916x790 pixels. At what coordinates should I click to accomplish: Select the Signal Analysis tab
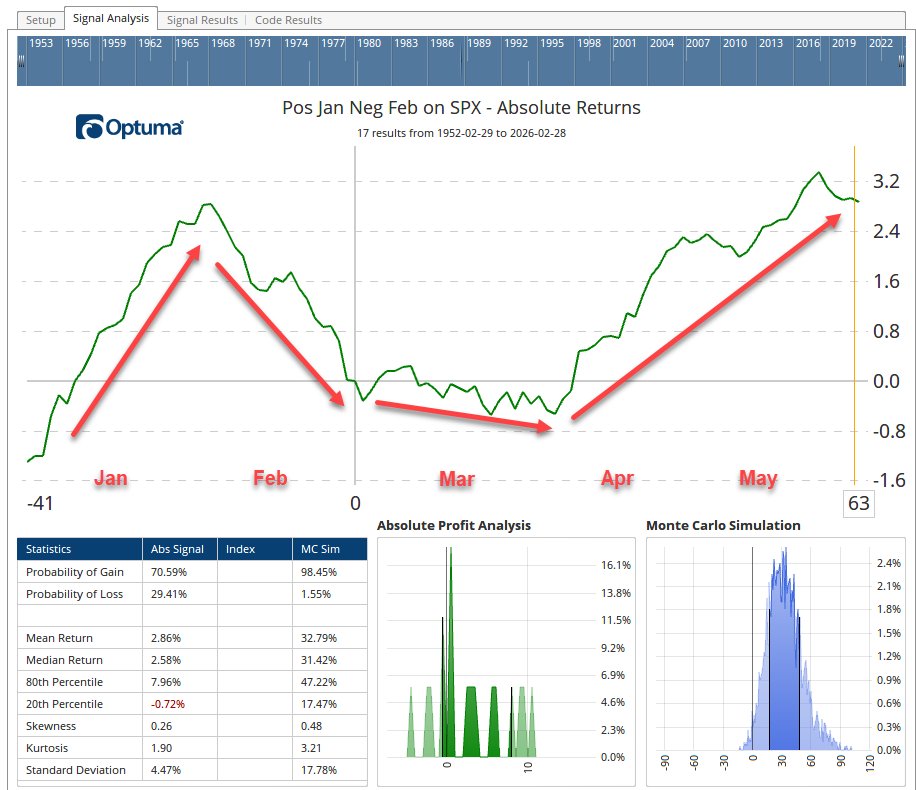click(x=111, y=19)
